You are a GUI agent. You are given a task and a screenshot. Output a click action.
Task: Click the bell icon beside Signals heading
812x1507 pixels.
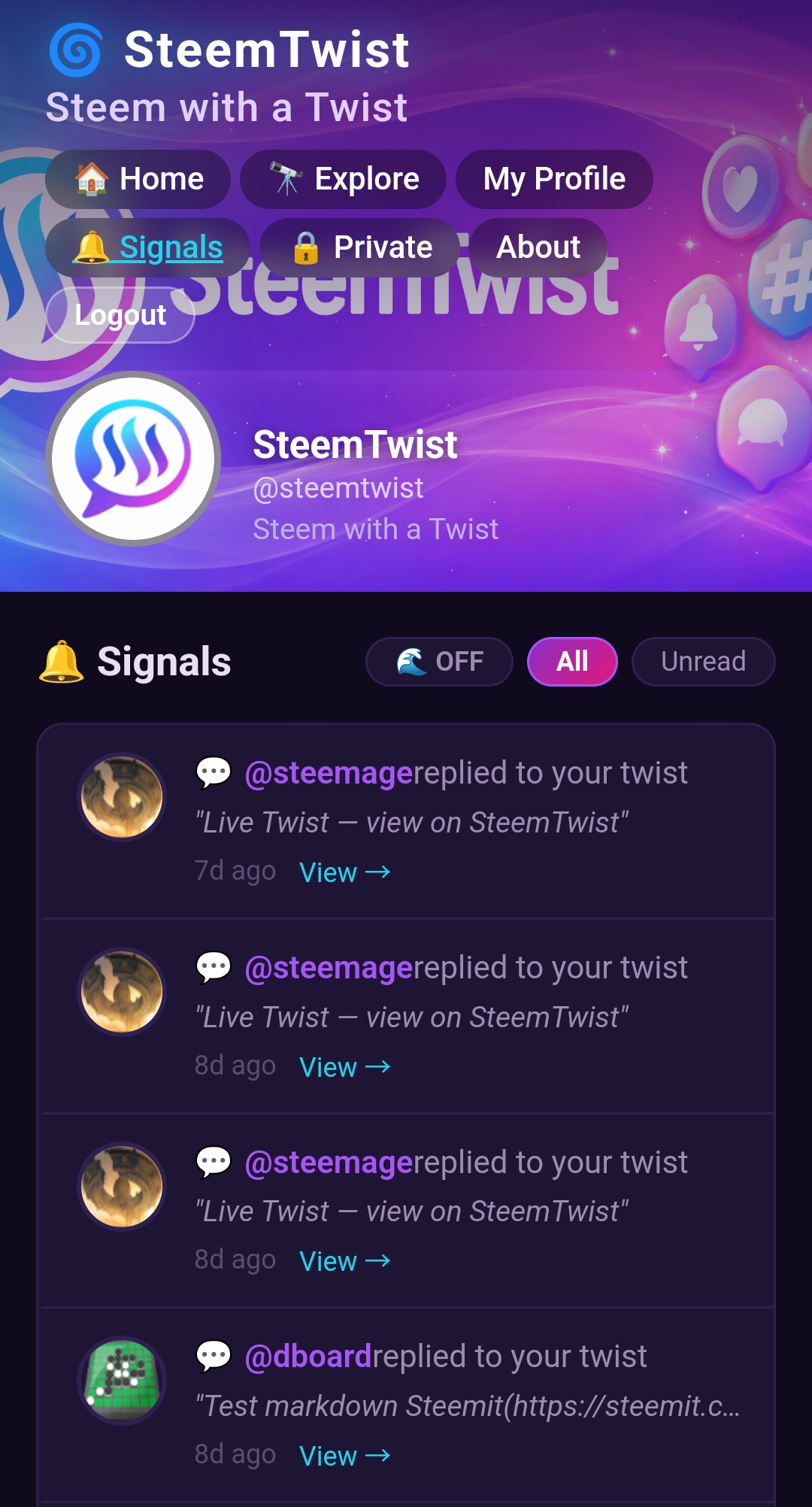coord(61,662)
